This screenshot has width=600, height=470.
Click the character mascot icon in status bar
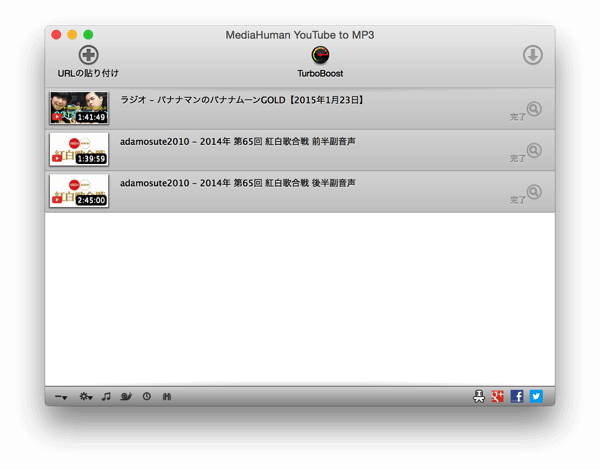tap(479, 397)
